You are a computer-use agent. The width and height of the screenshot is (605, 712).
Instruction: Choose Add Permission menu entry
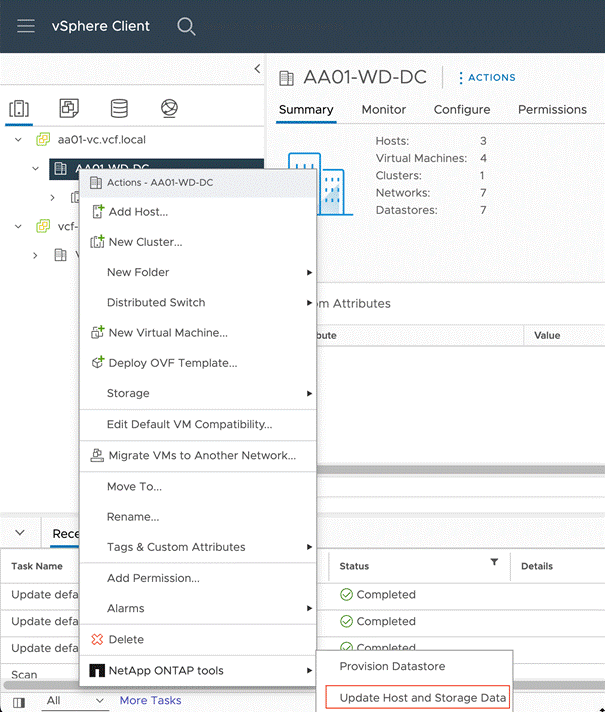[x=198, y=578]
